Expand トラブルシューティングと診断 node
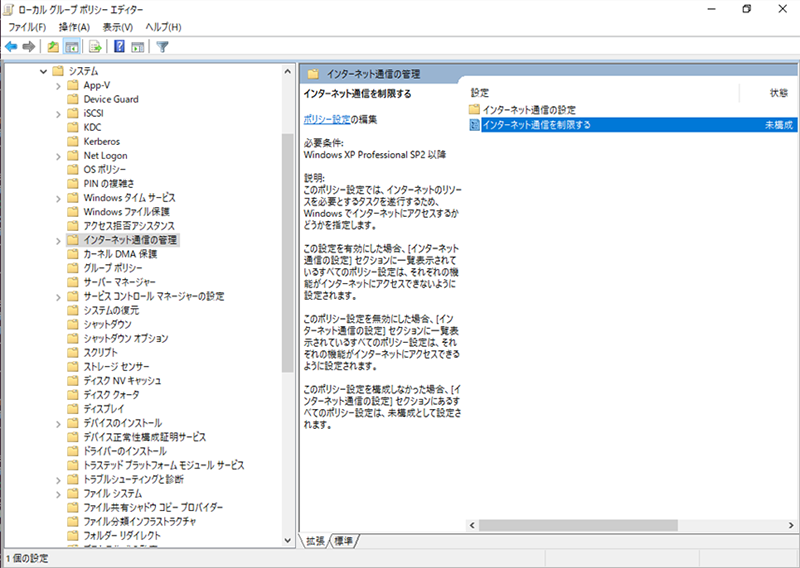 pyautogui.click(x=59, y=480)
